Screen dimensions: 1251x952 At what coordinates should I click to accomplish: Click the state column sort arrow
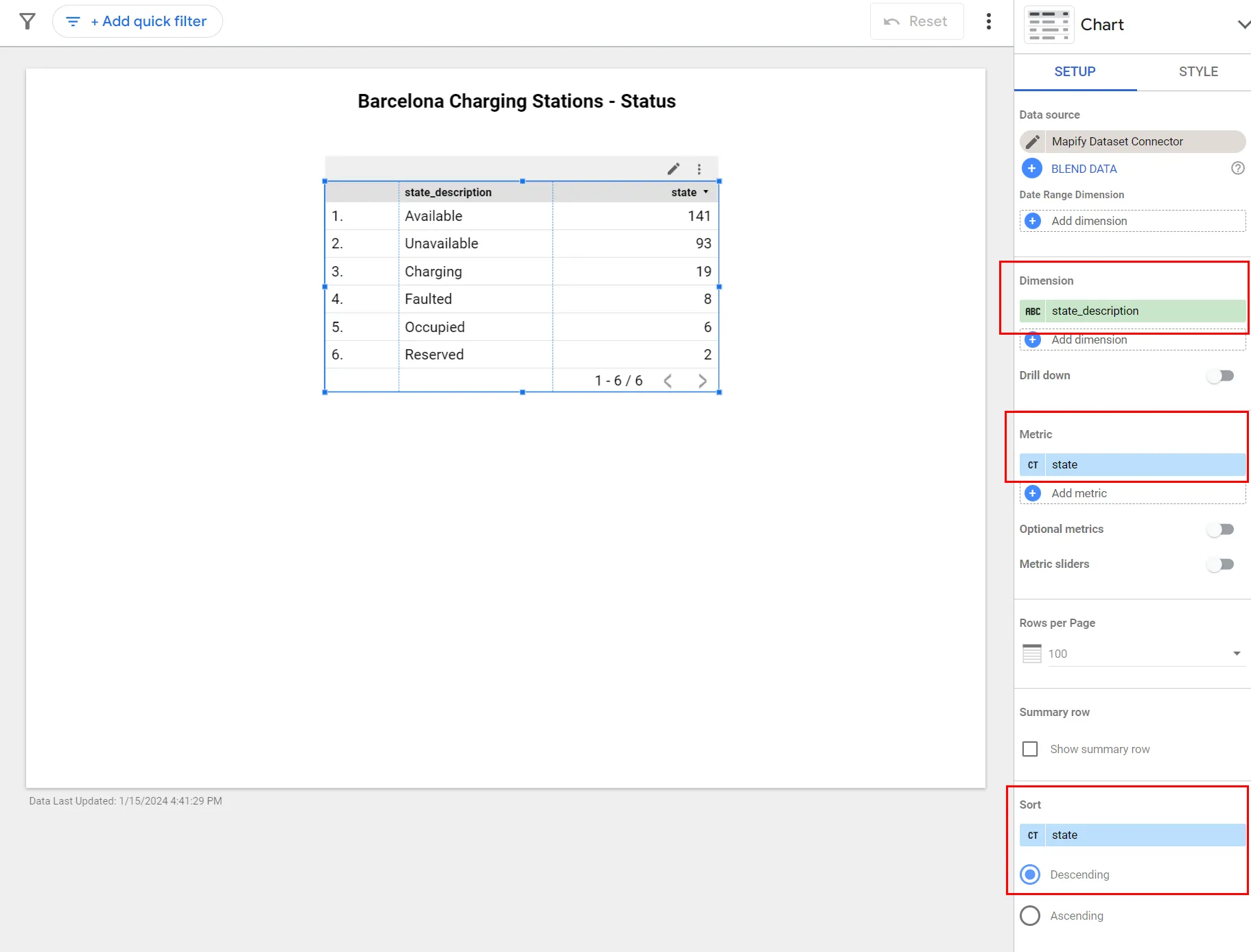point(705,192)
